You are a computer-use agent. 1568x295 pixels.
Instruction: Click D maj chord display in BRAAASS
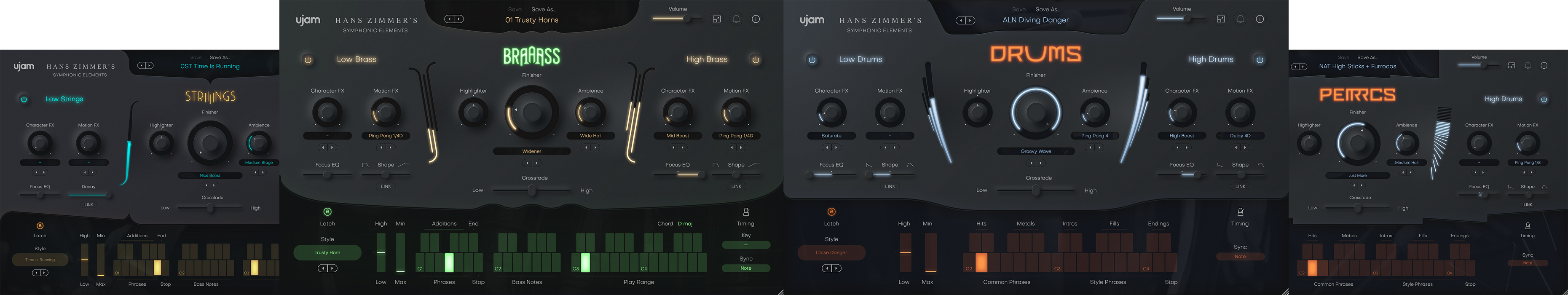coord(685,224)
